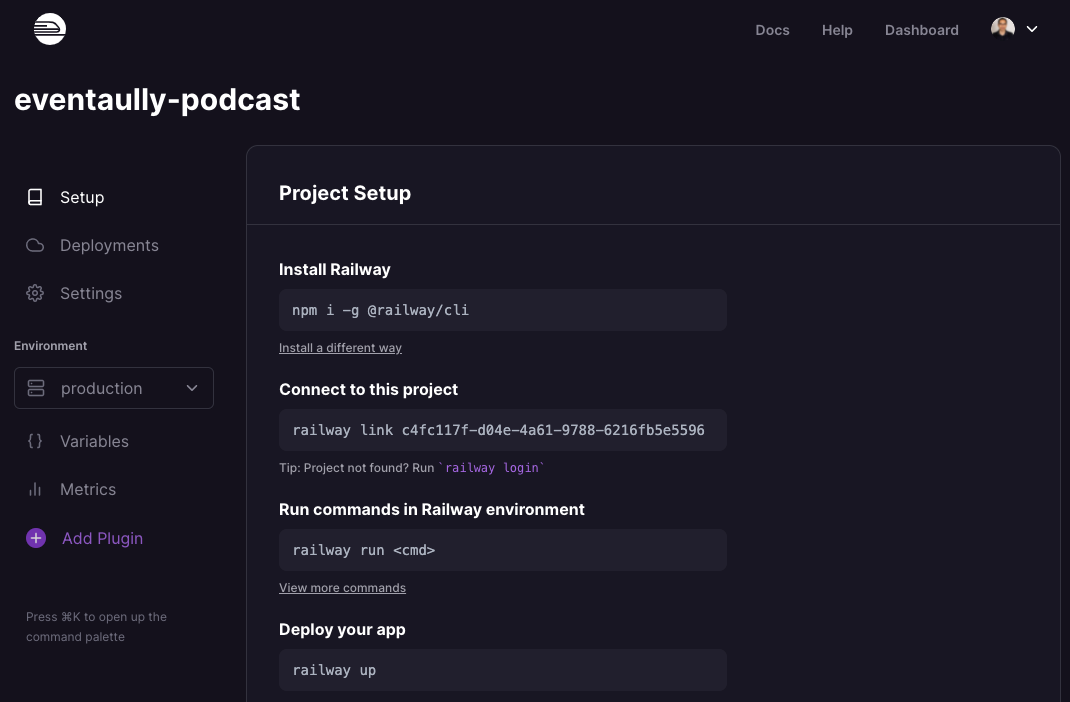This screenshot has width=1070, height=702.
Task: Click the Environment label in sidebar
Action: tap(50, 346)
